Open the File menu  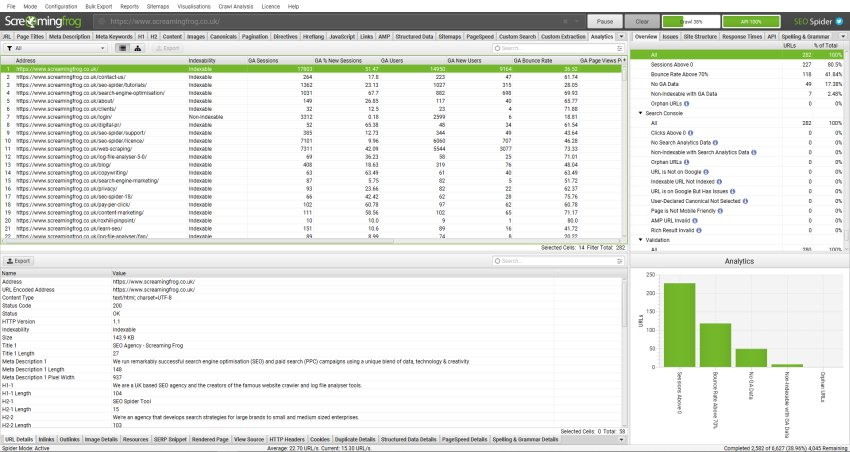tap(11, 7)
